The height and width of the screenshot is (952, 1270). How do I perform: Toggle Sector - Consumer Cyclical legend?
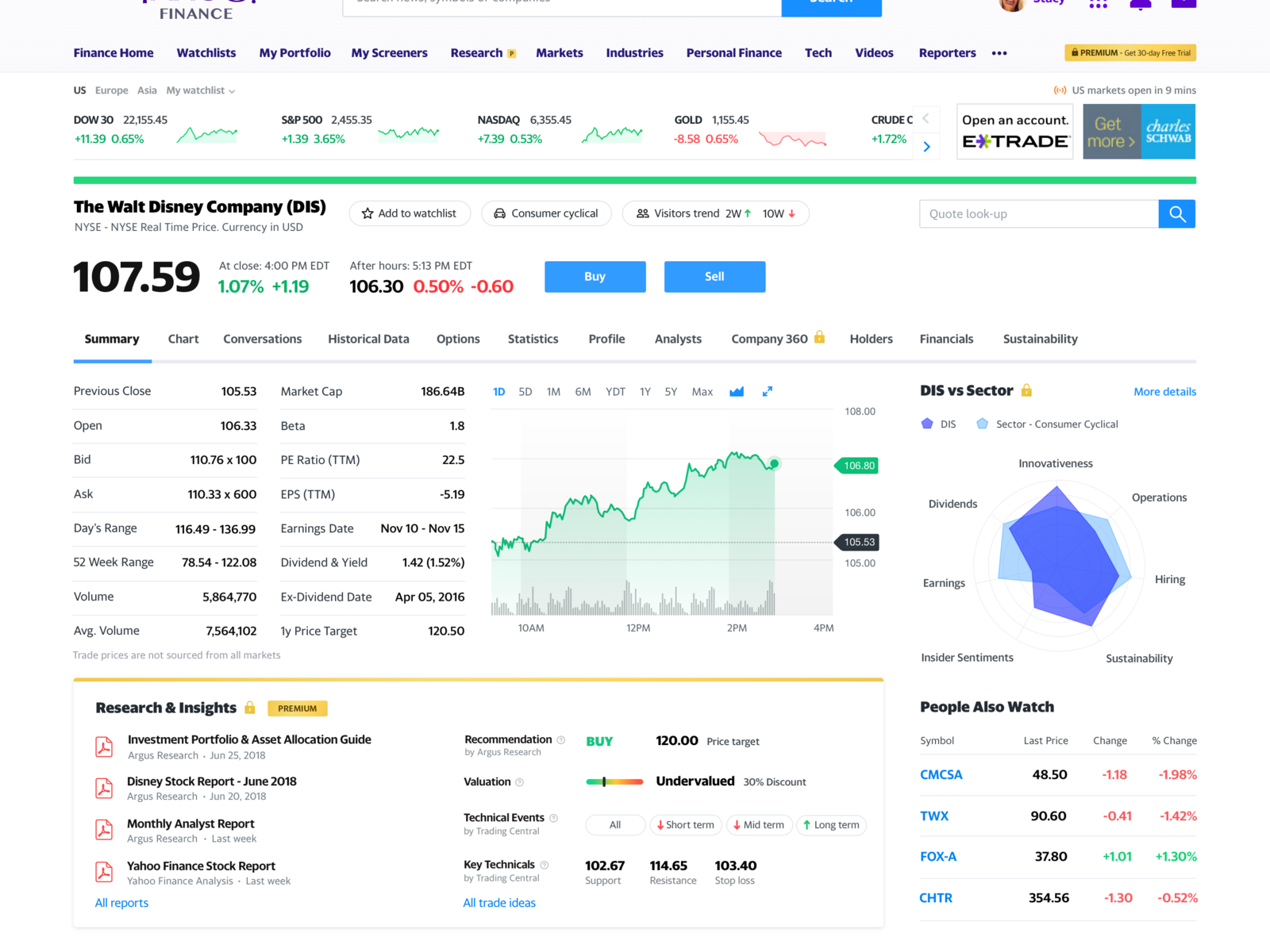[1047, 424]
